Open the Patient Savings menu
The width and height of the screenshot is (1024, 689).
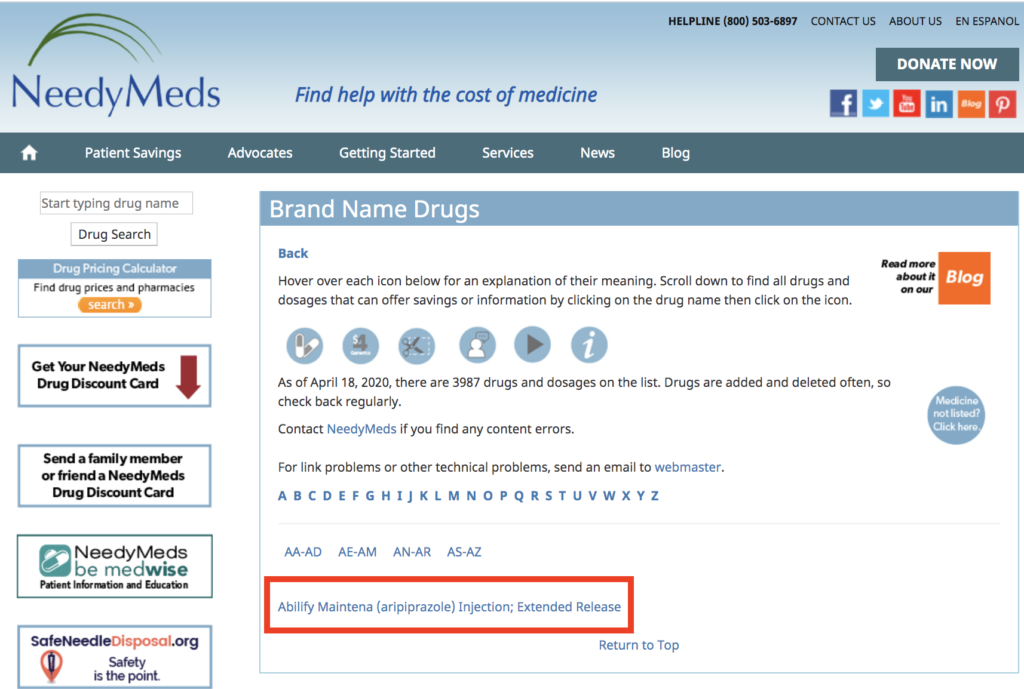click(x=133, y=152)
